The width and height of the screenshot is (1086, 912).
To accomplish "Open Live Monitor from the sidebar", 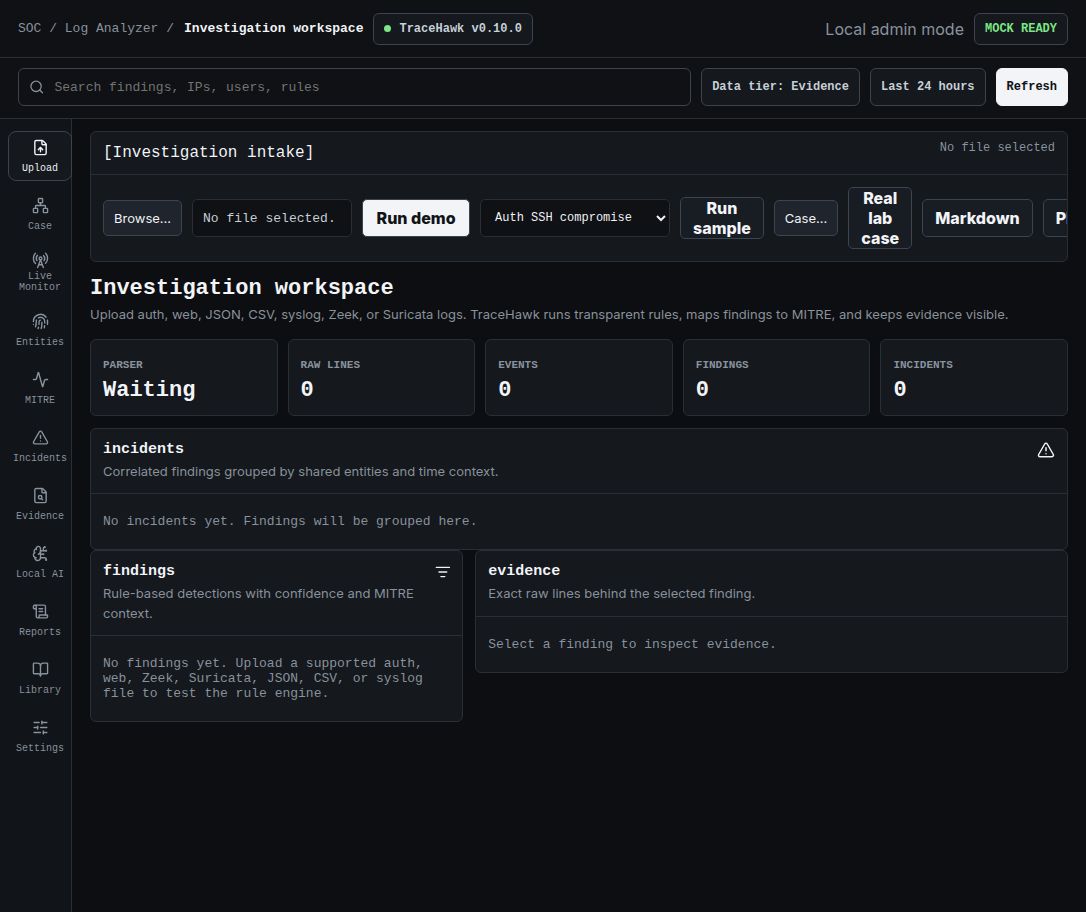I will [39, 272].
